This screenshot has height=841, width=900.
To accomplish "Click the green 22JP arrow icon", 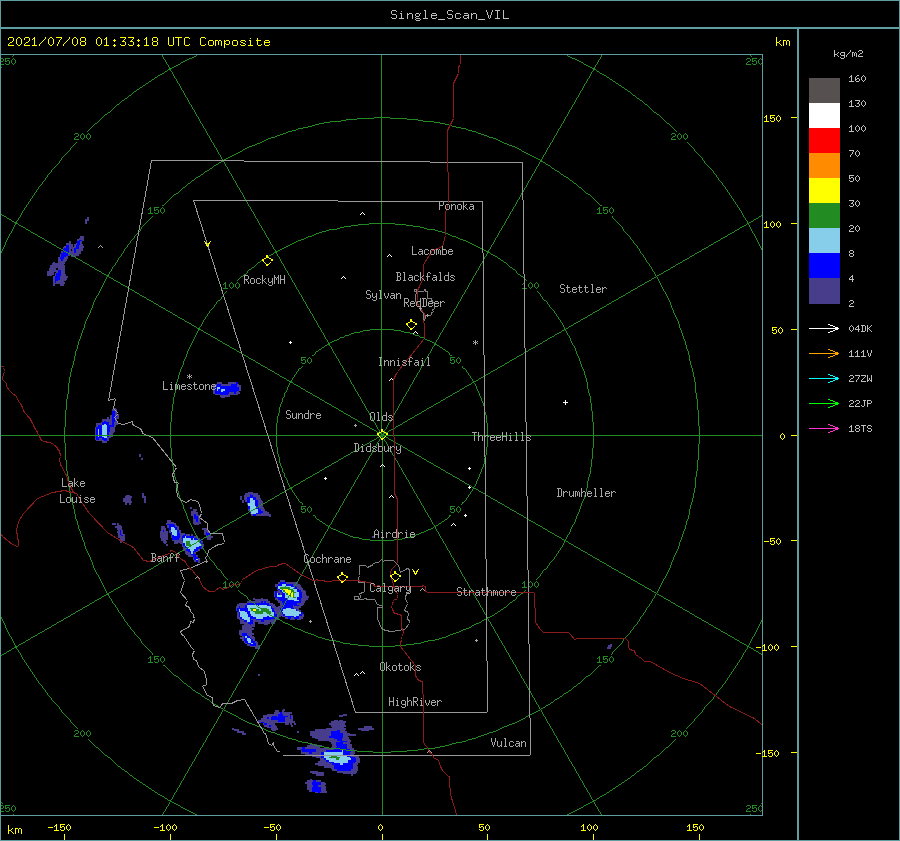I will [824, 404].
